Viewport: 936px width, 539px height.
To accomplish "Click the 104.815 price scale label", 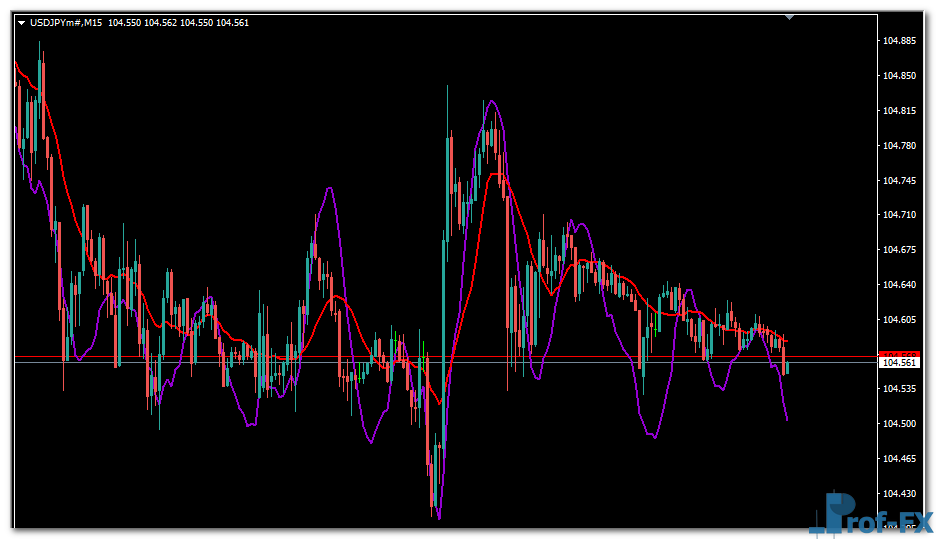I will (899, 111).
